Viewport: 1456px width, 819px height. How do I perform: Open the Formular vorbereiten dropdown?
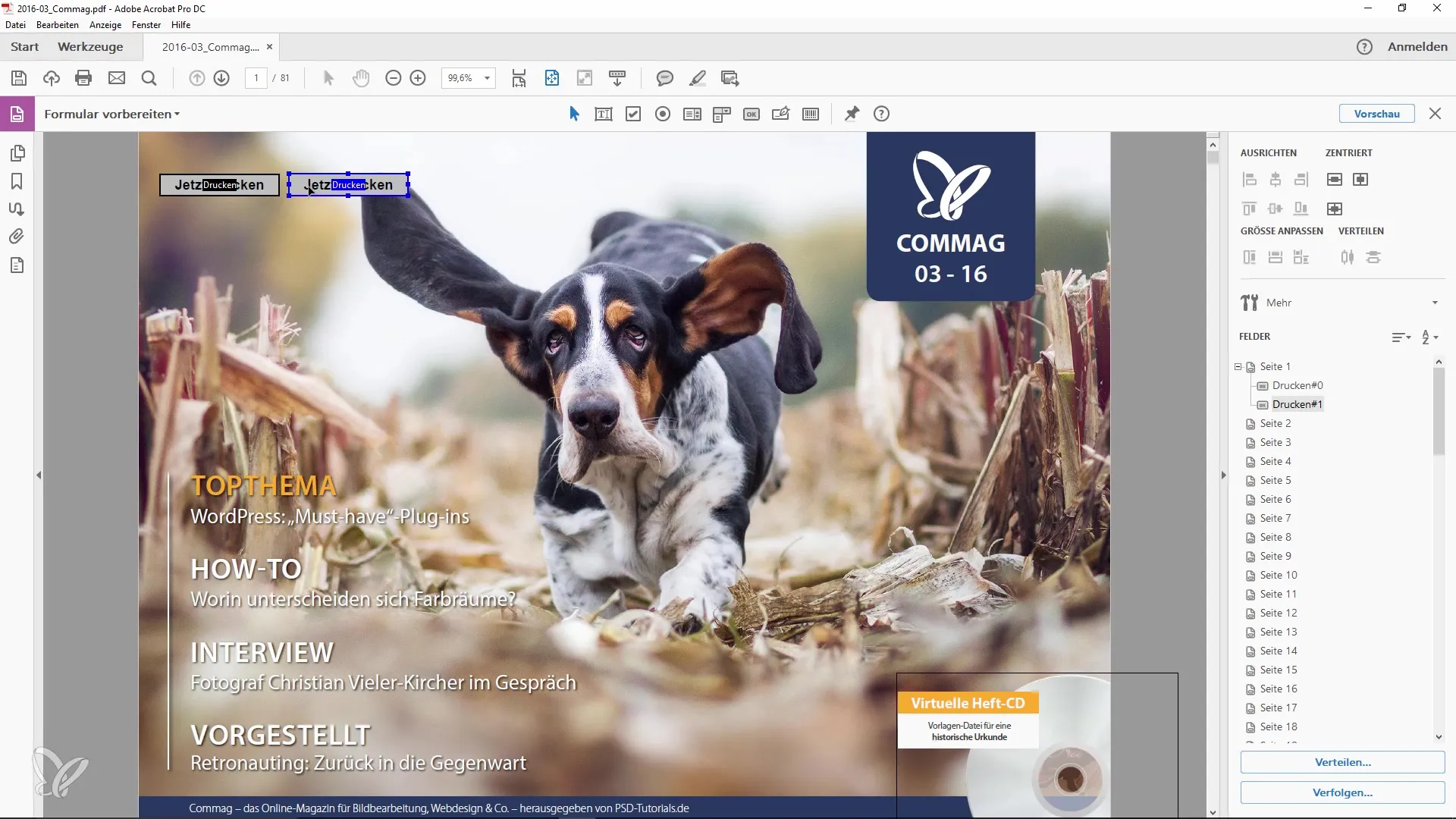pyautogui.click(x=112, y=114)
